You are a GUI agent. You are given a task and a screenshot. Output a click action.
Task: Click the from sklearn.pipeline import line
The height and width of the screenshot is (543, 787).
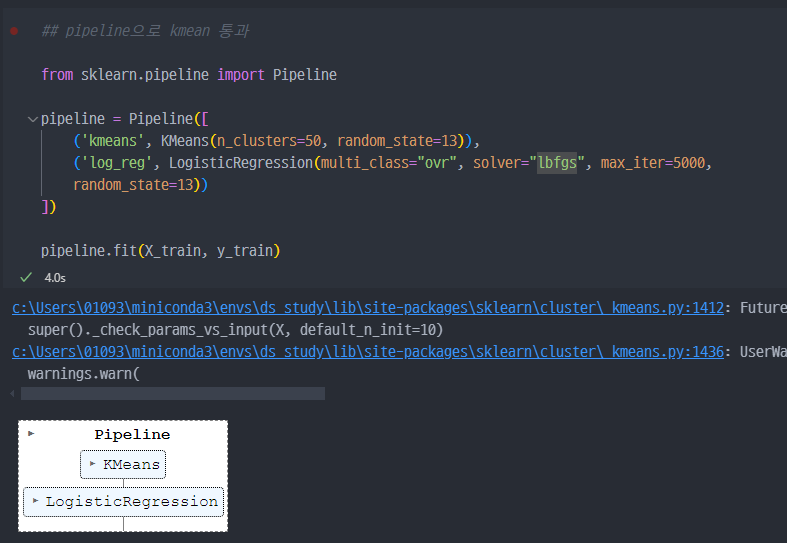tap(189, 75)
